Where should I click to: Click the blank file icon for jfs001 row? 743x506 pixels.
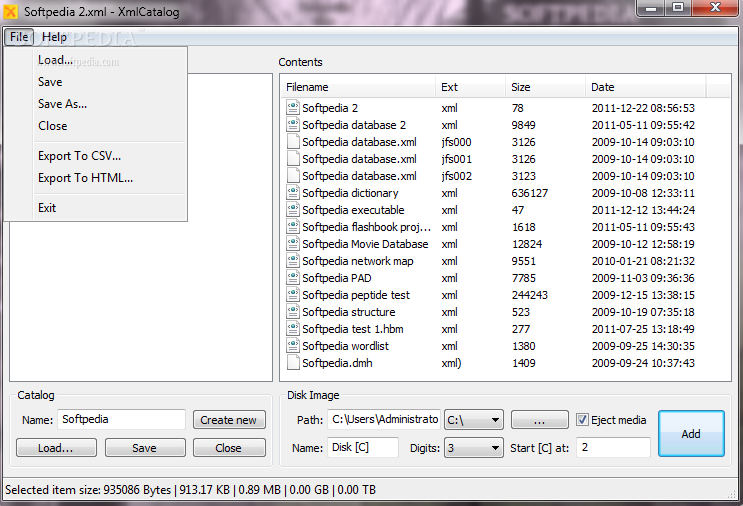coord(293,159)
